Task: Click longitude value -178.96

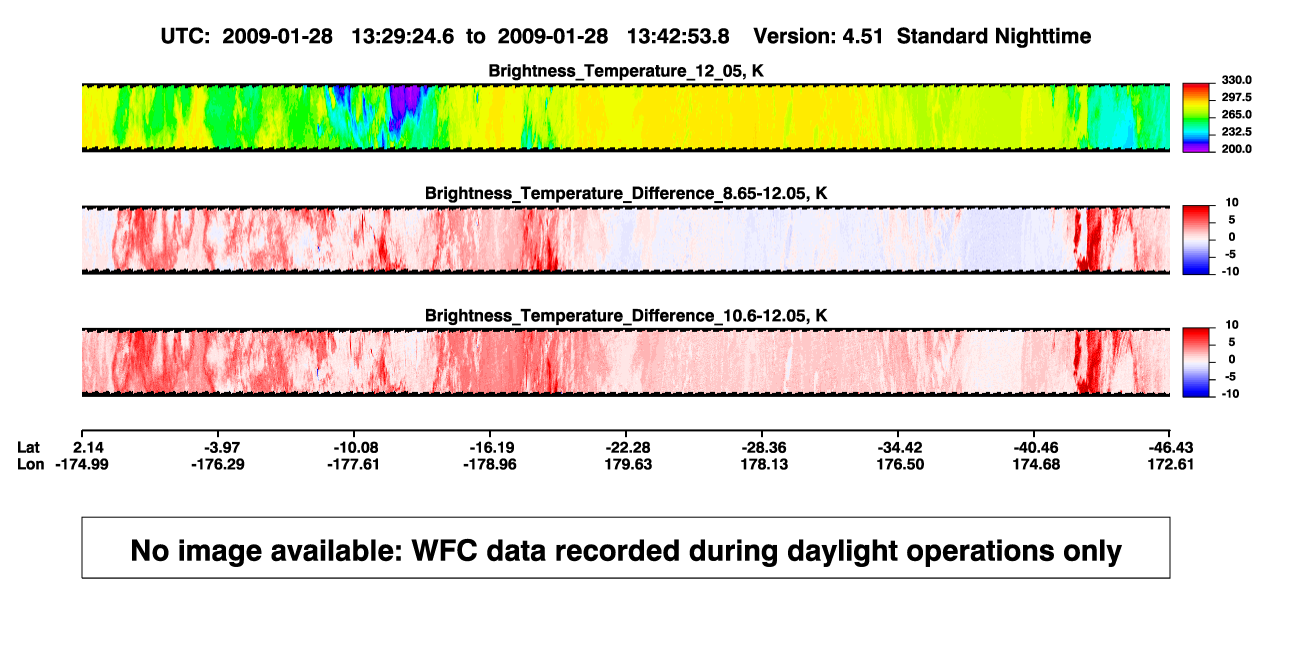Action: click(490, 464)
